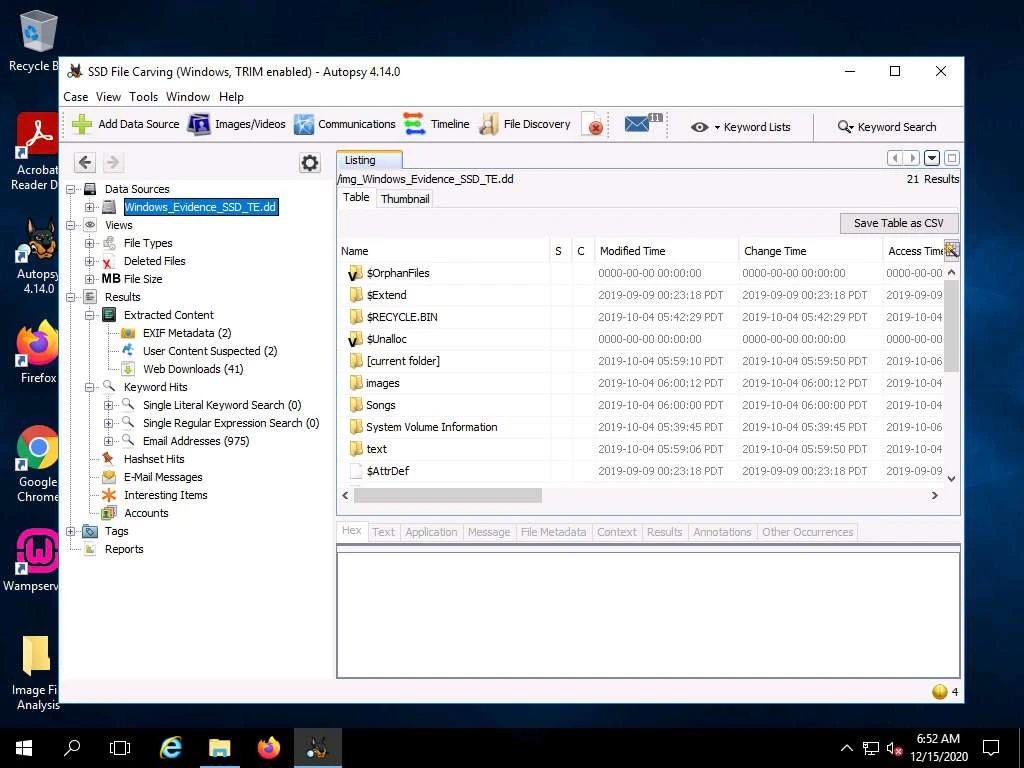Expand Windows_Evidence_SSD_TE.dd data source

(x=89, y=207)
